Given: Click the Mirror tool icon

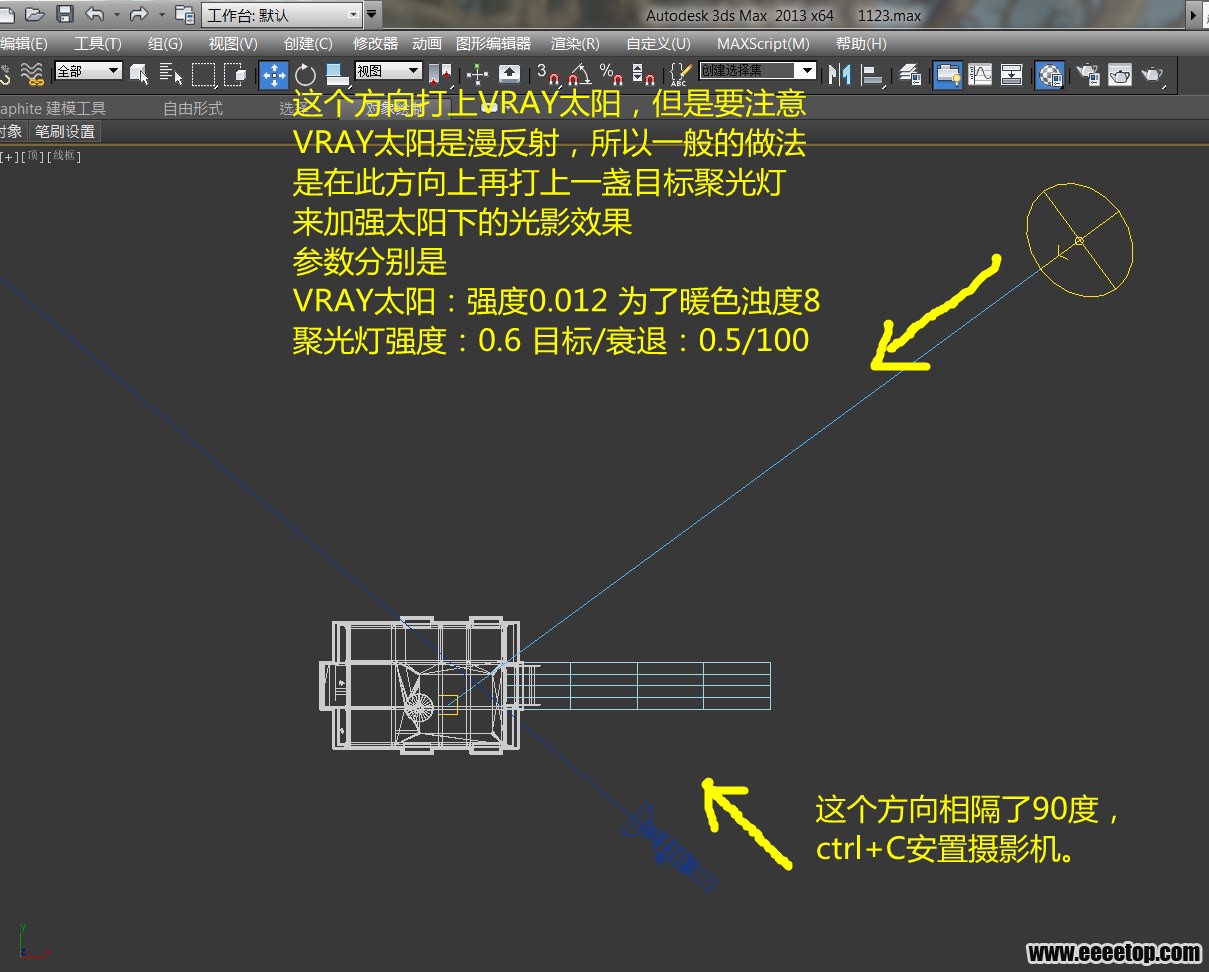Looking at the screenshot, I should pos(840,74).
